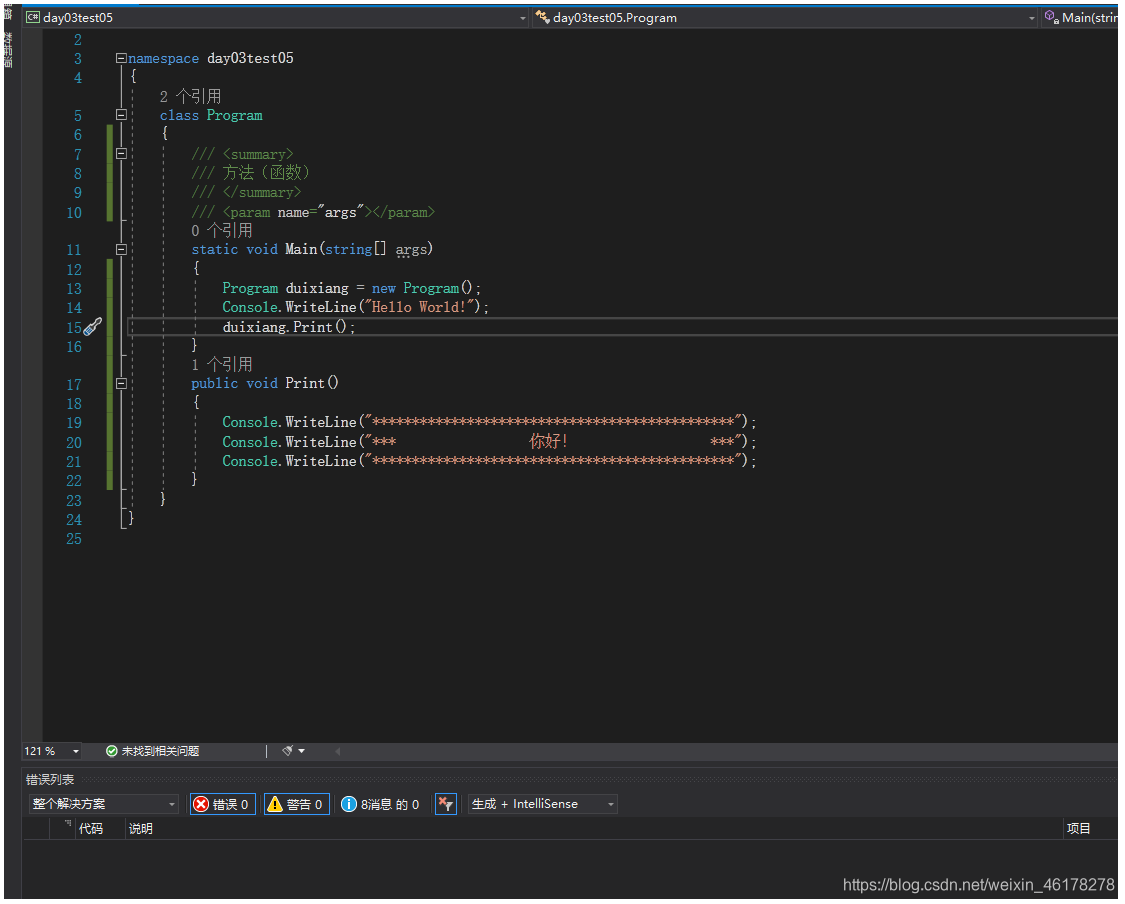Open the '0 个引用' CodeLens above Main
This screenshot has width=1125, height=904.
[222, 231]
